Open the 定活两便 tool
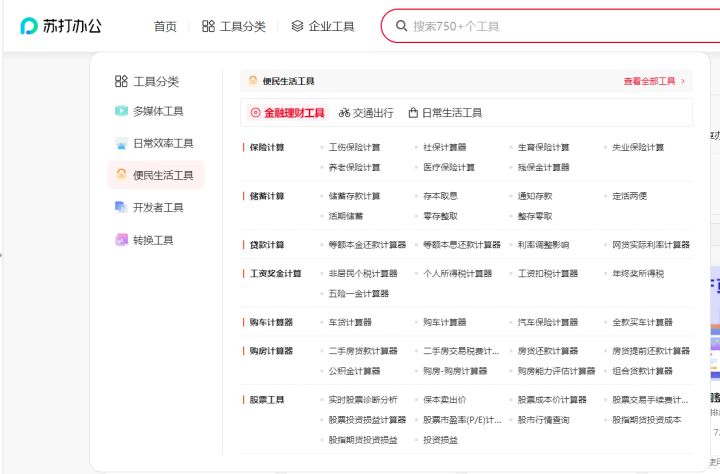Image resolution: width=720 pixels, height=474 pixels. pos(630,196)
